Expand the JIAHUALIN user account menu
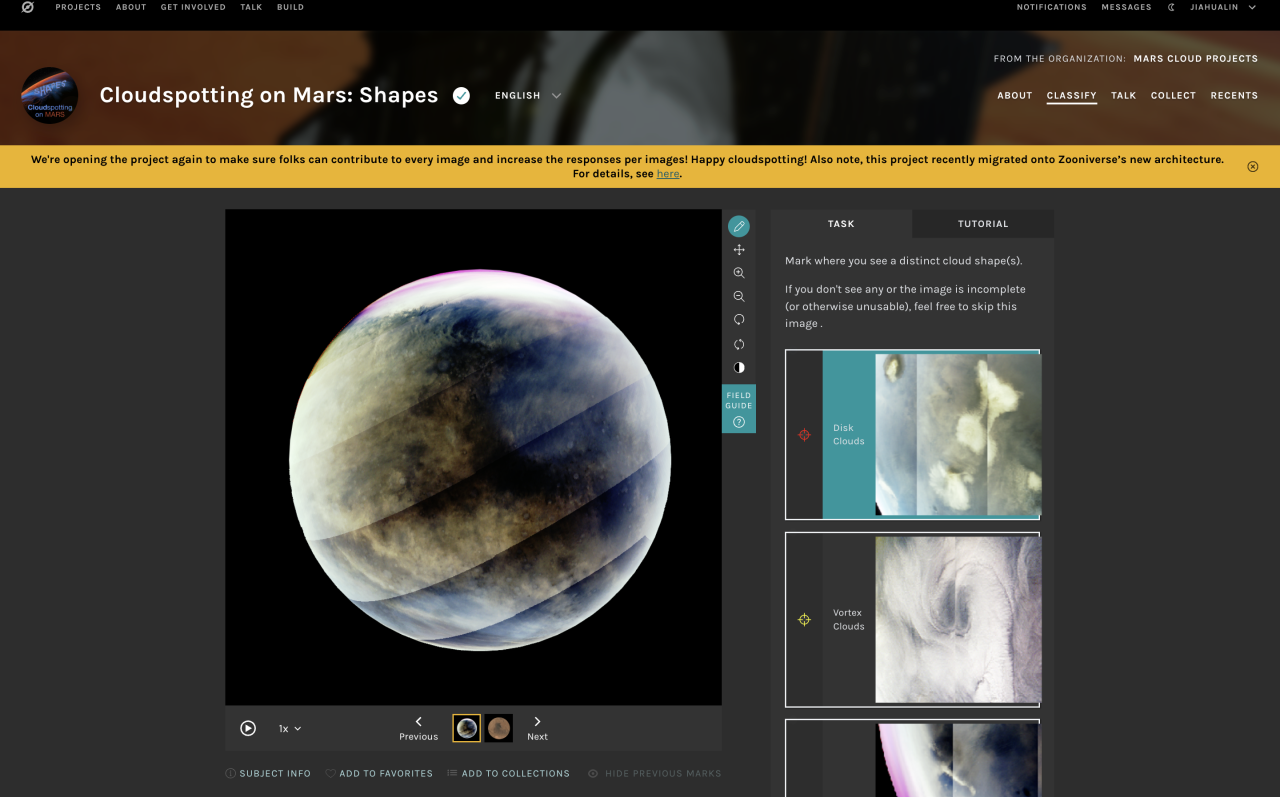1280x797 pixels. (x=1222, y=7)
